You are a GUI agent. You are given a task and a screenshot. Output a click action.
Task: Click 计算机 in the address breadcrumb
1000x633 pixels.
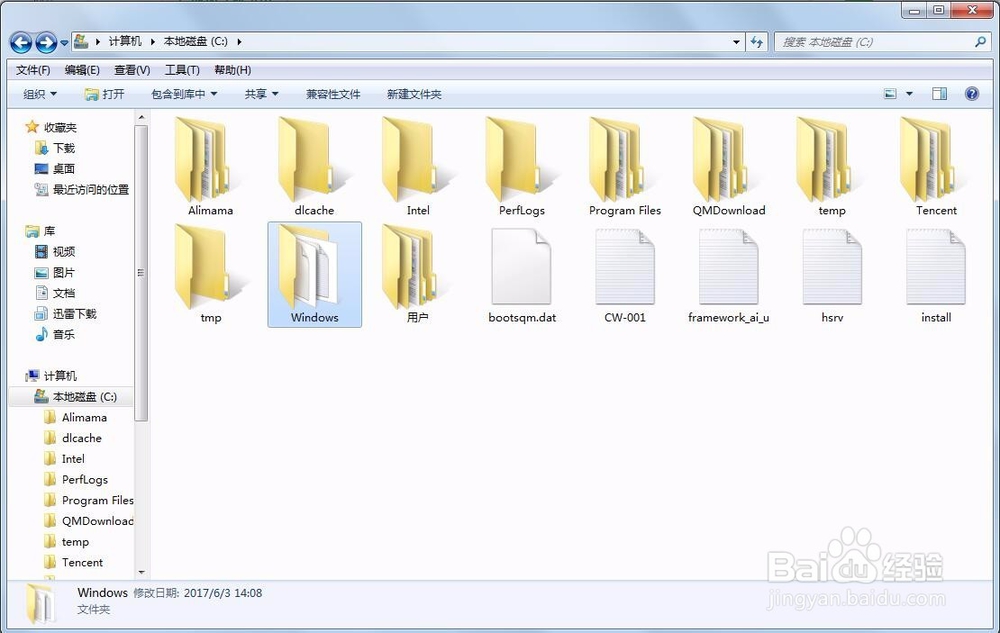(x=125, y=41)
